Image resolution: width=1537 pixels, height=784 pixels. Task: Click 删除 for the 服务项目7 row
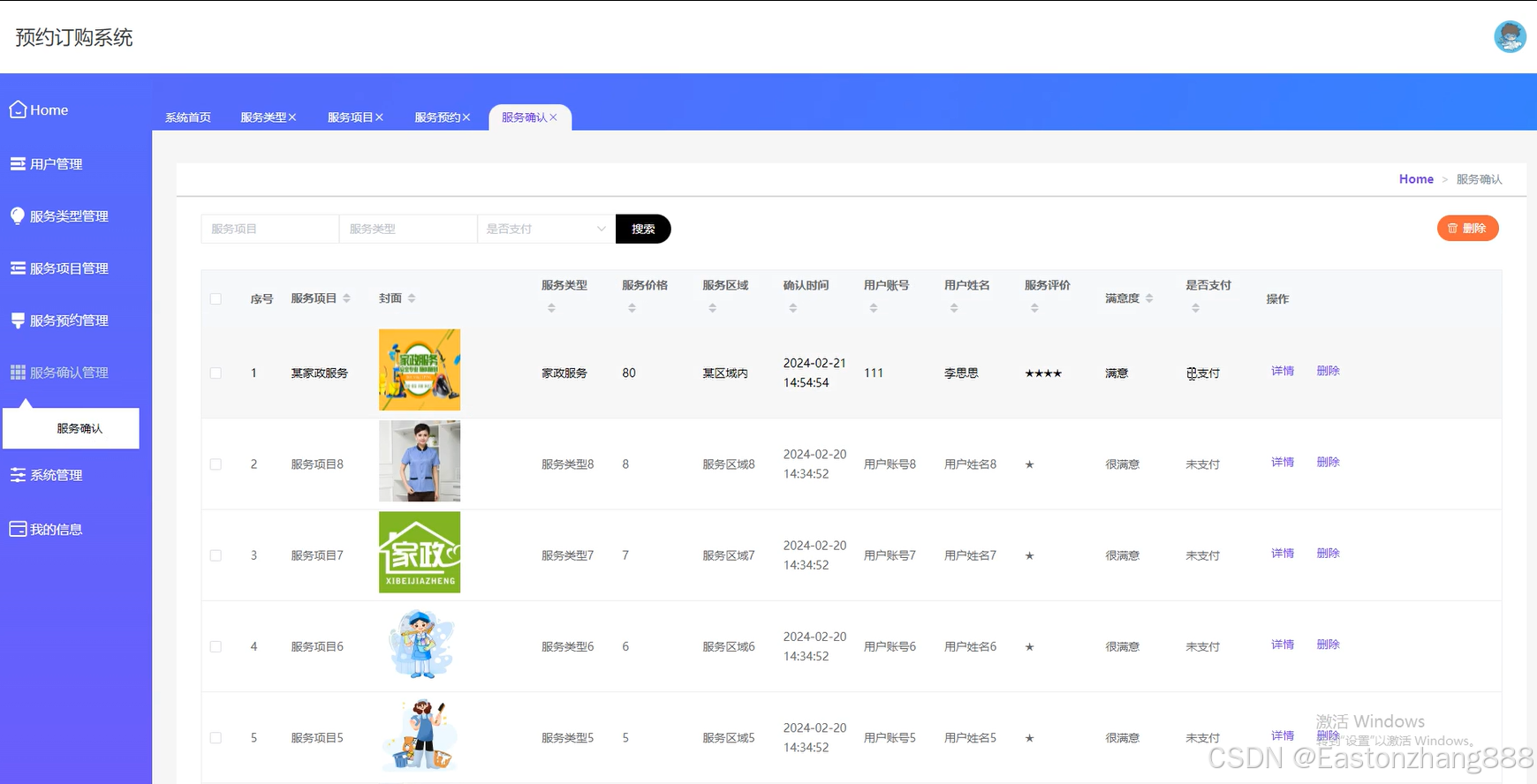1328,553
